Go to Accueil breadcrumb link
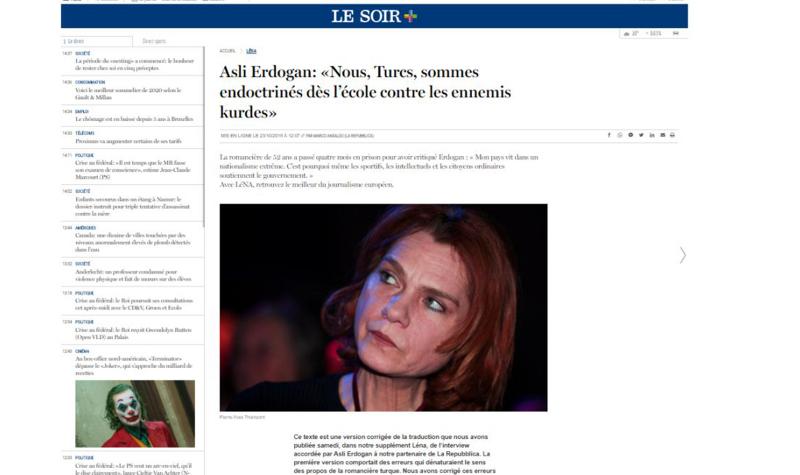800x475 pixels. 228,51
